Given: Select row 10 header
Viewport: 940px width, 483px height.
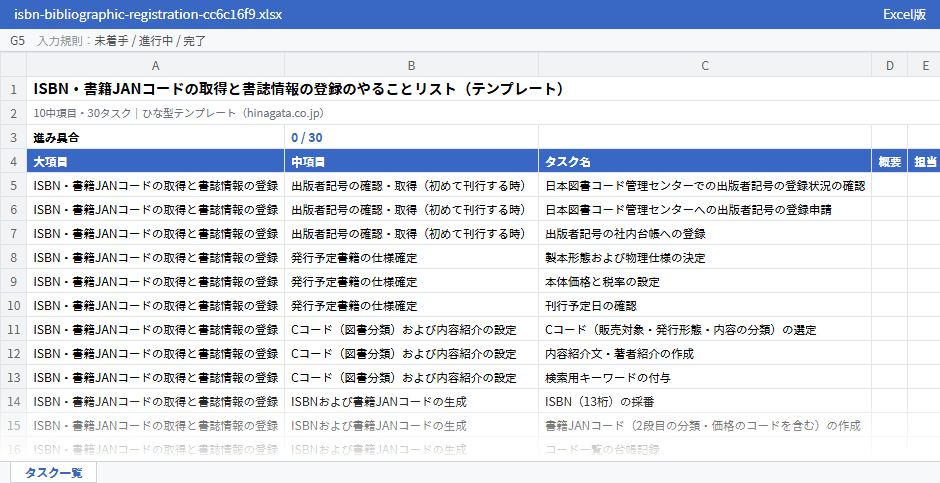Looking at the screenshot, I should point(13,305).
